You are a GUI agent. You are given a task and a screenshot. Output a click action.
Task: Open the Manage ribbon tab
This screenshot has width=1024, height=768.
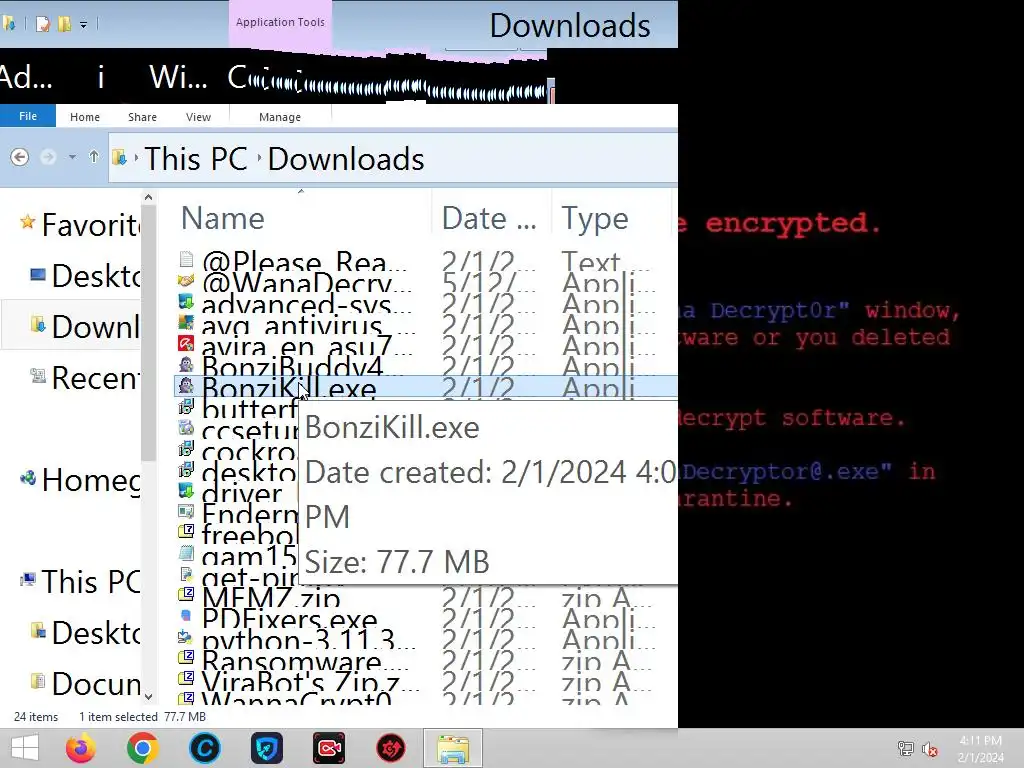pyautogui.click(x=280, y=117)
